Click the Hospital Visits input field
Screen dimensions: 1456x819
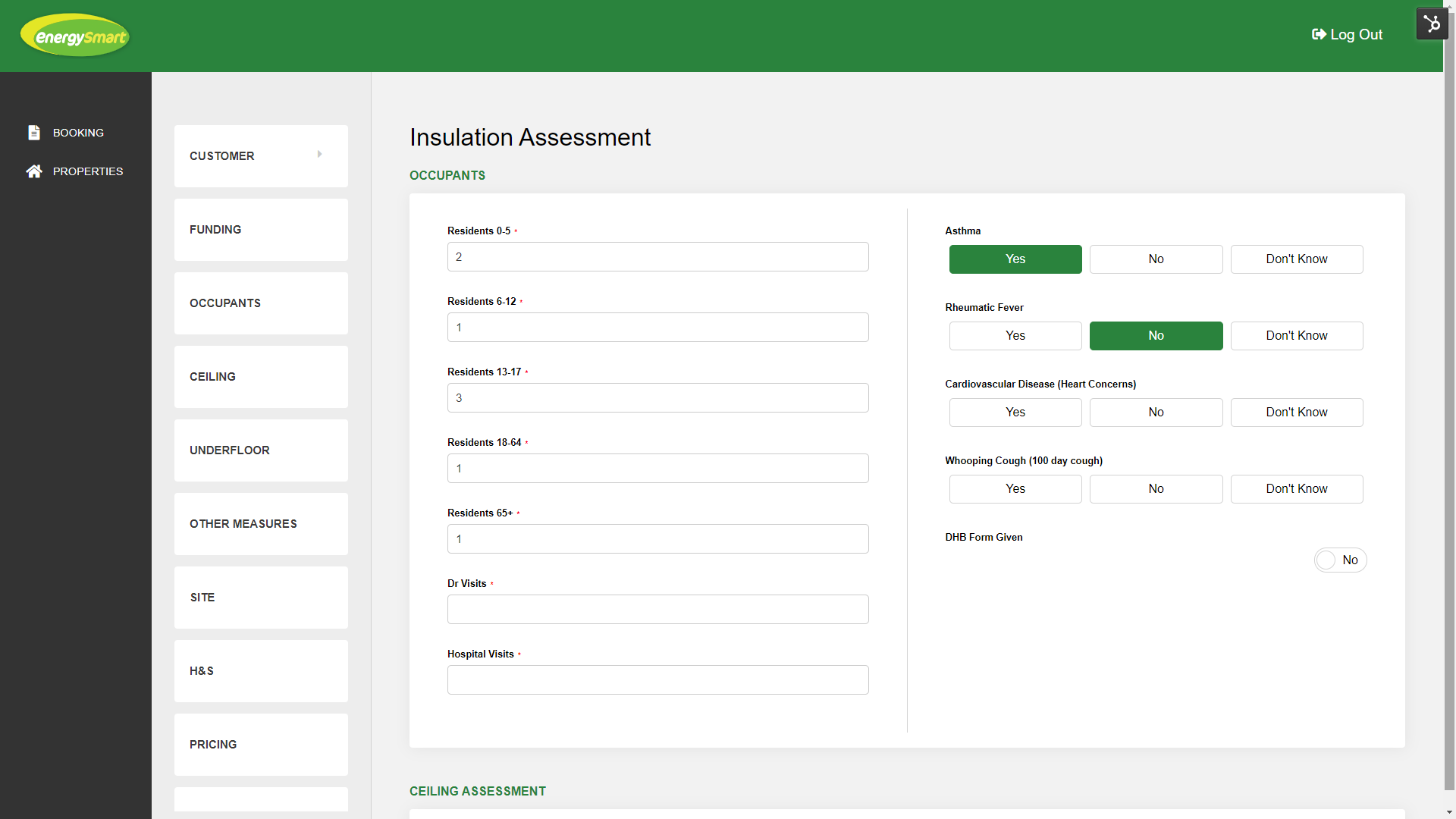(x=657, y=680)
